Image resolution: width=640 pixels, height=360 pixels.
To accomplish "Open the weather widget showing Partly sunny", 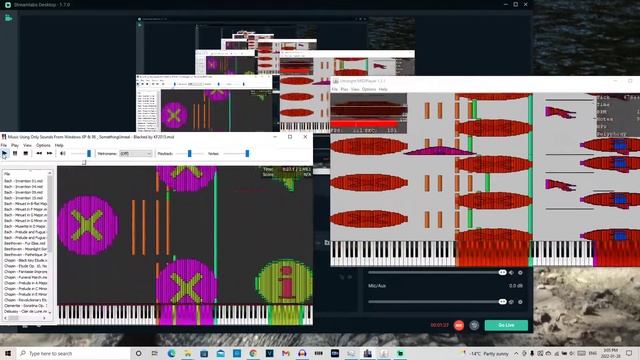I will click(x=485, y=353).
